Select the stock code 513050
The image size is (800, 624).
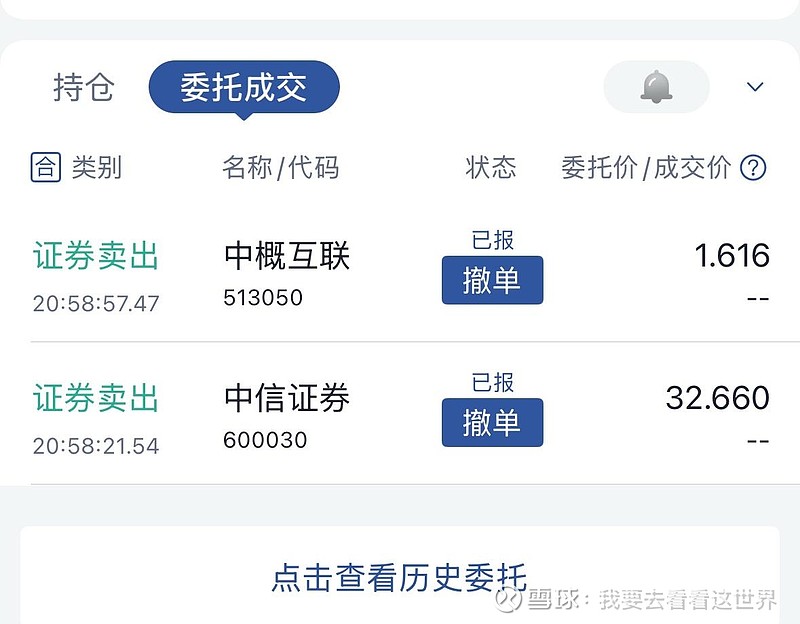(x=263, y=298)
